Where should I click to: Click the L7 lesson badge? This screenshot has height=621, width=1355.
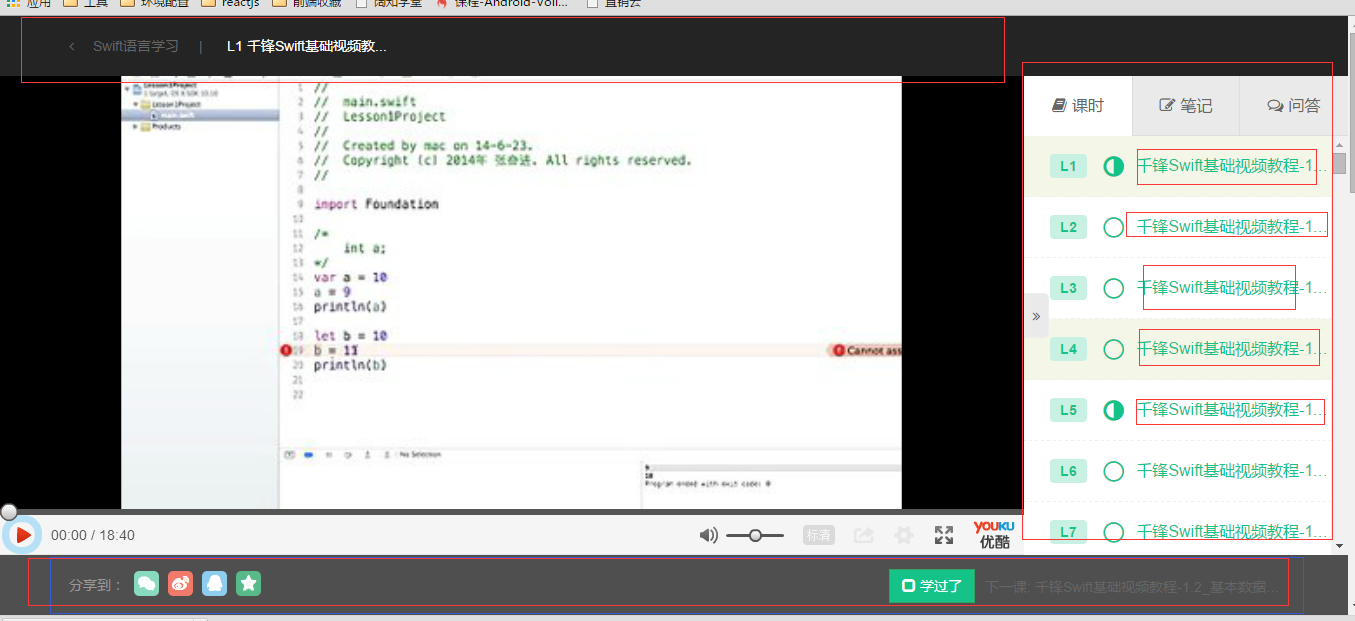1068,532
